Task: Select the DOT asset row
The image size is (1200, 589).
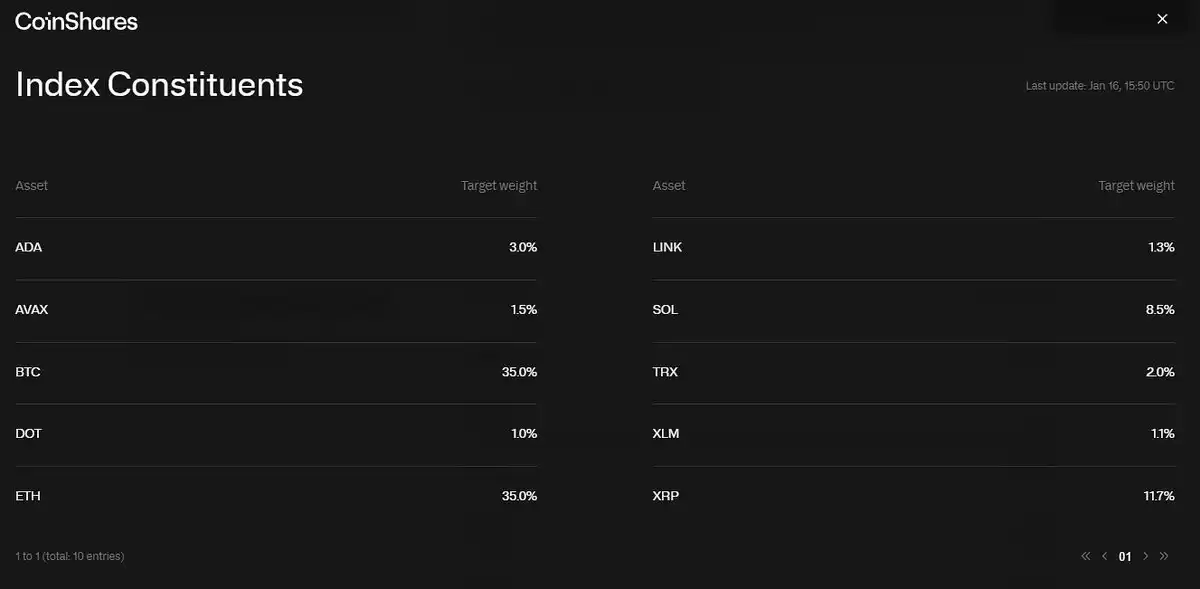Action: tap(276, 434)
